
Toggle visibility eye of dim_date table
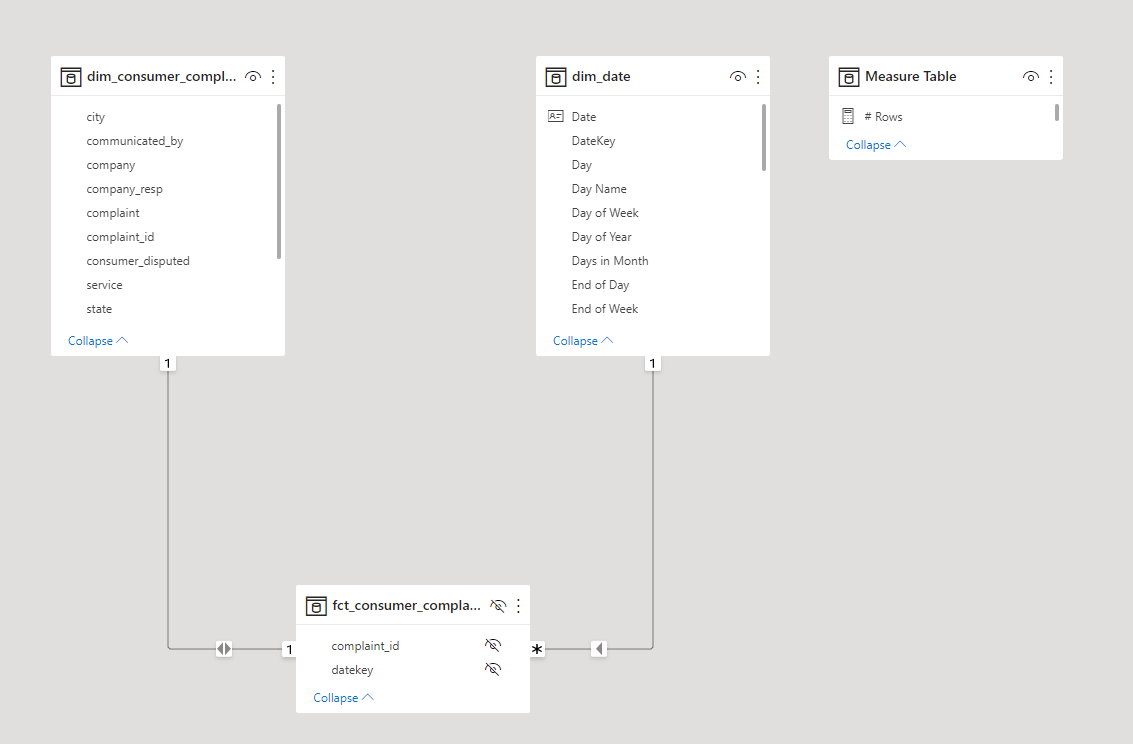coord(738,77)
